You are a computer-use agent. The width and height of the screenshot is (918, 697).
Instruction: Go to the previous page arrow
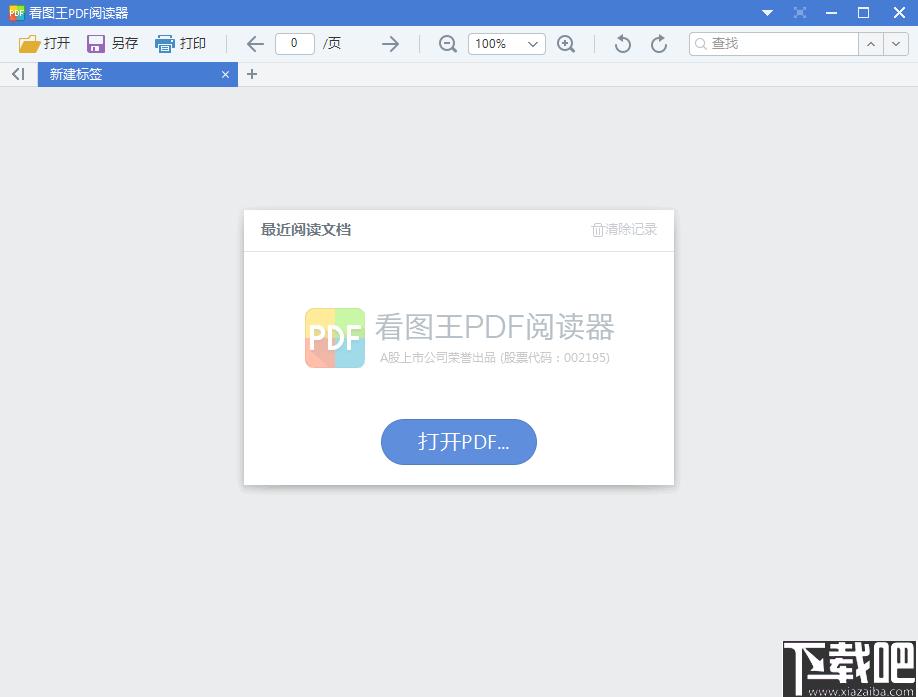(255, 44)
